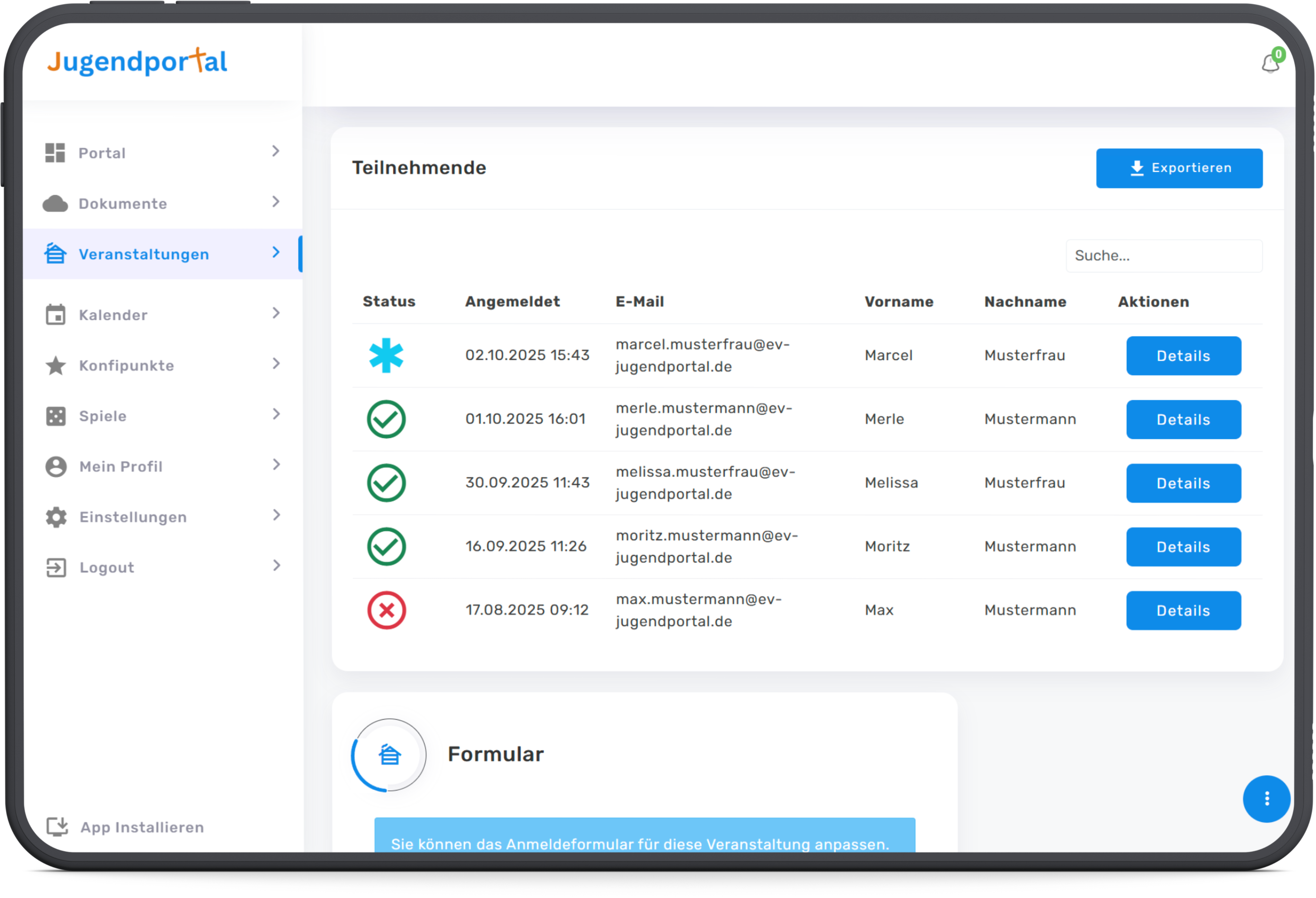1316x898 pixels.
Task: Click the Spiele dice icon
Action: pyautogui.click(x=56, y=416)
